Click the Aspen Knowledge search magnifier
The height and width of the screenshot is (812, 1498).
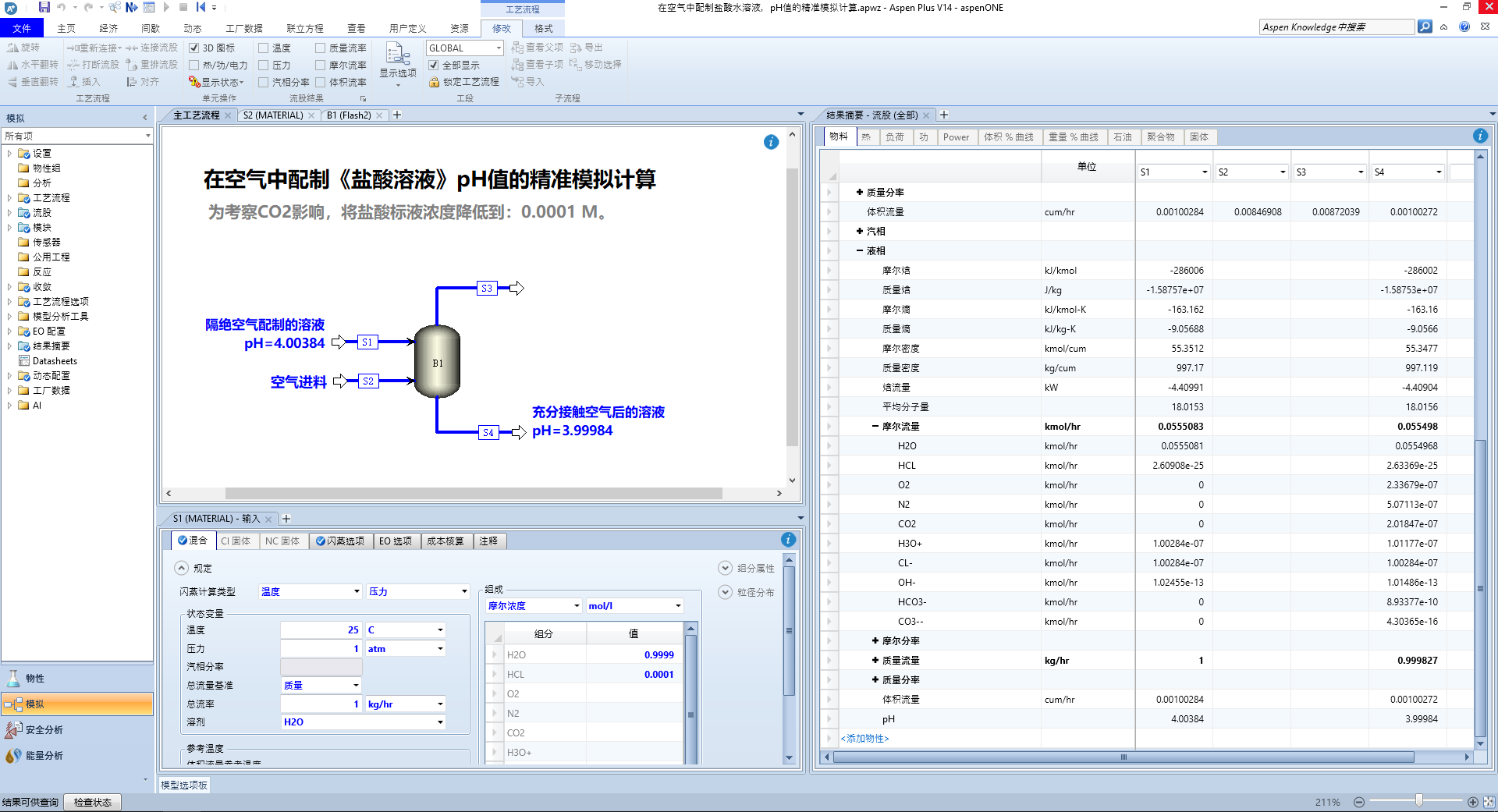1425,27
